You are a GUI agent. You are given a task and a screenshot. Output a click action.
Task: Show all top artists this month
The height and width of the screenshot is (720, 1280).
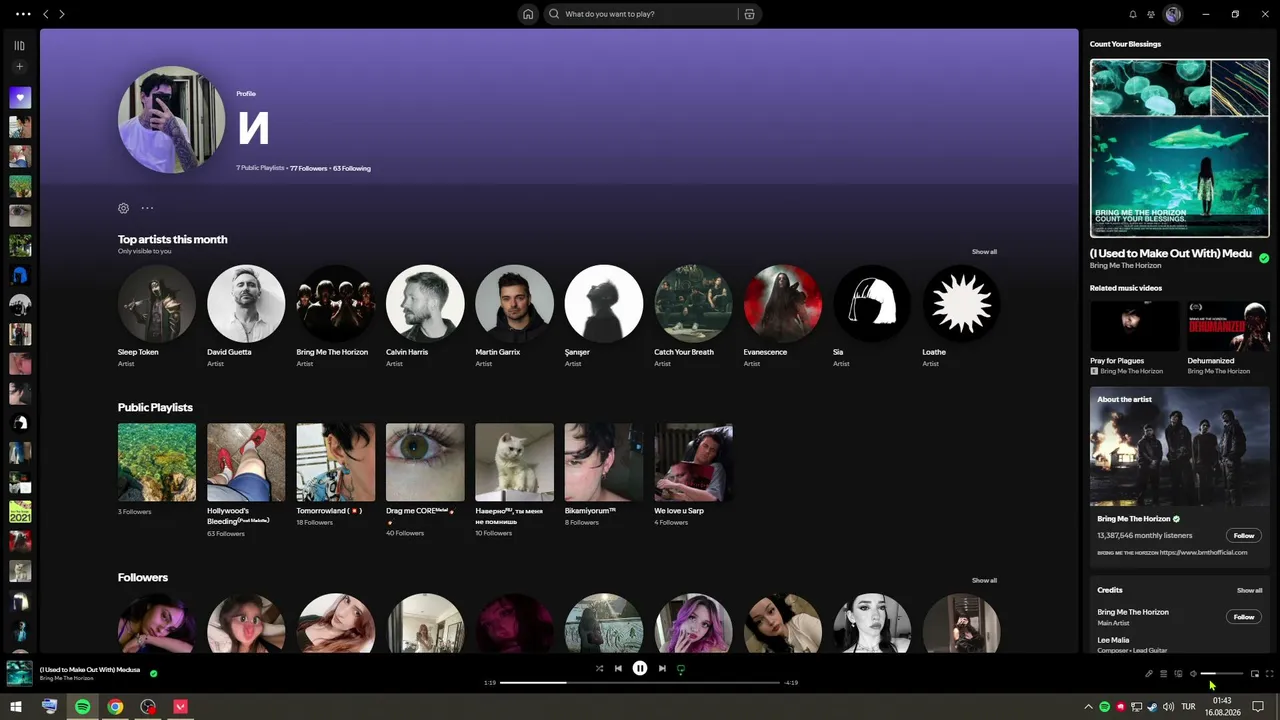tap(984, 252)
